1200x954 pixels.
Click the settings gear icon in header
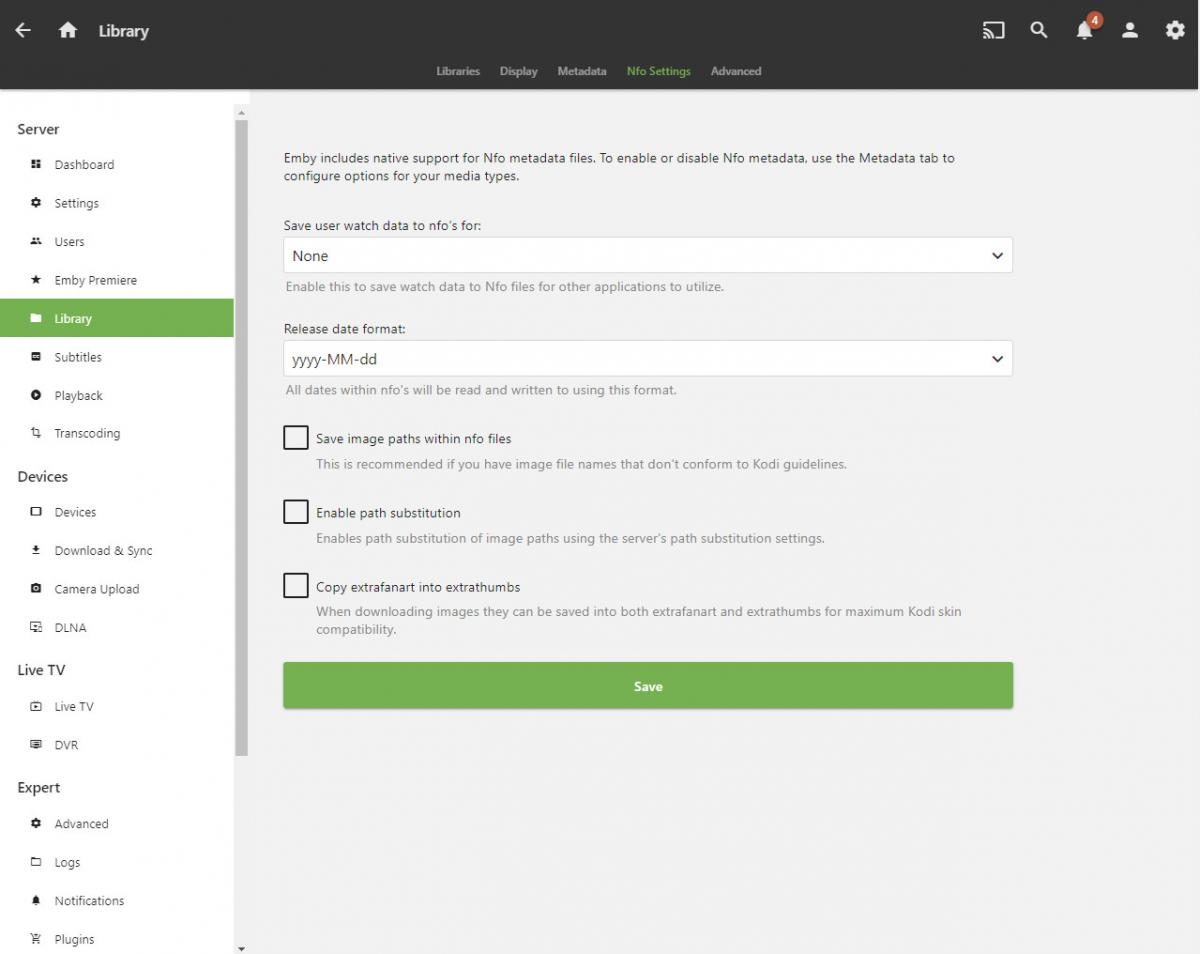[1175, 30]
